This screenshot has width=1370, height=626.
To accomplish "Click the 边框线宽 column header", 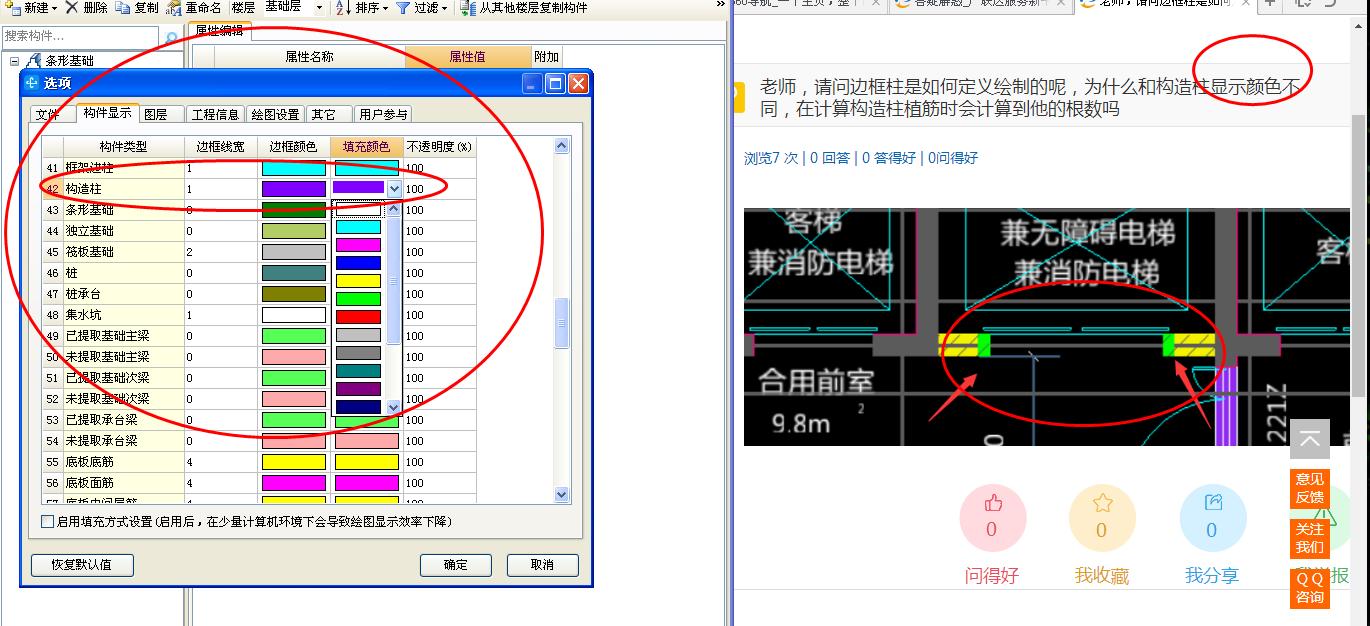I will tap(221, 147).
